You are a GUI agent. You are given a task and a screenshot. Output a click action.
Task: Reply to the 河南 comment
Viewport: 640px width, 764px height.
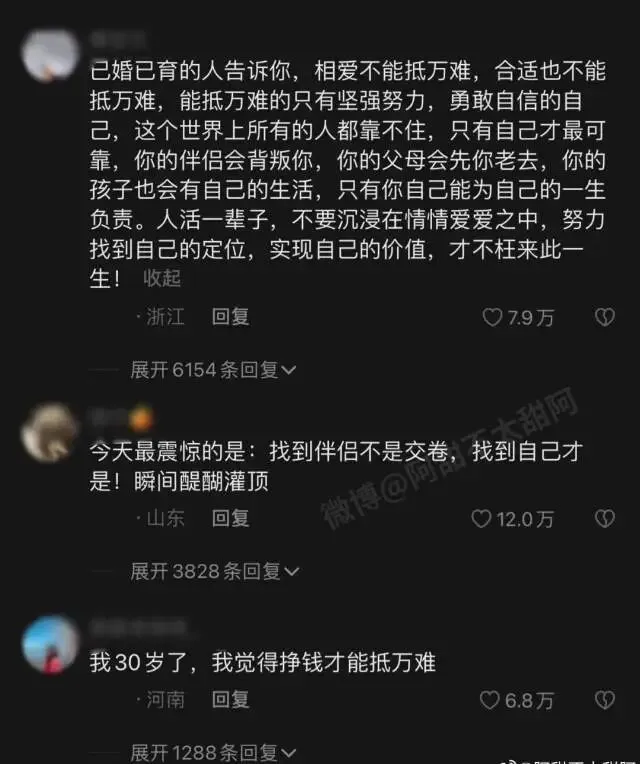click(230, 700)
